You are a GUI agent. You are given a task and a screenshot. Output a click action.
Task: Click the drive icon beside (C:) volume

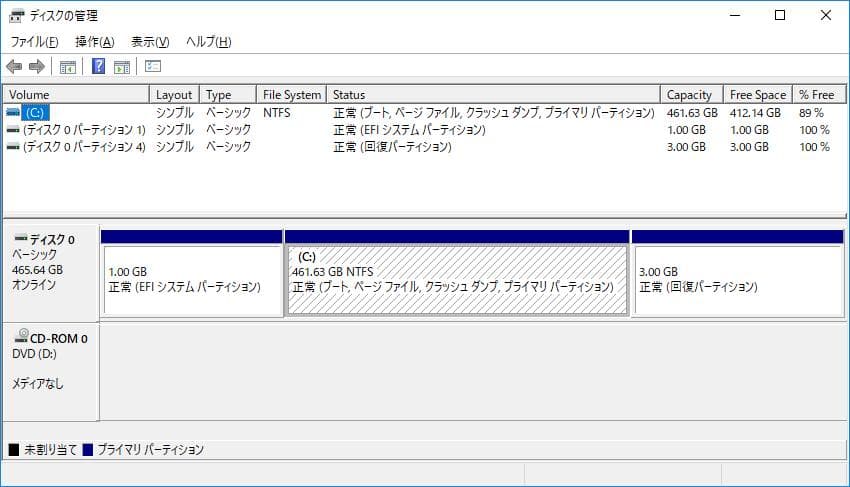pyautogui.click(x=12, y=112)
